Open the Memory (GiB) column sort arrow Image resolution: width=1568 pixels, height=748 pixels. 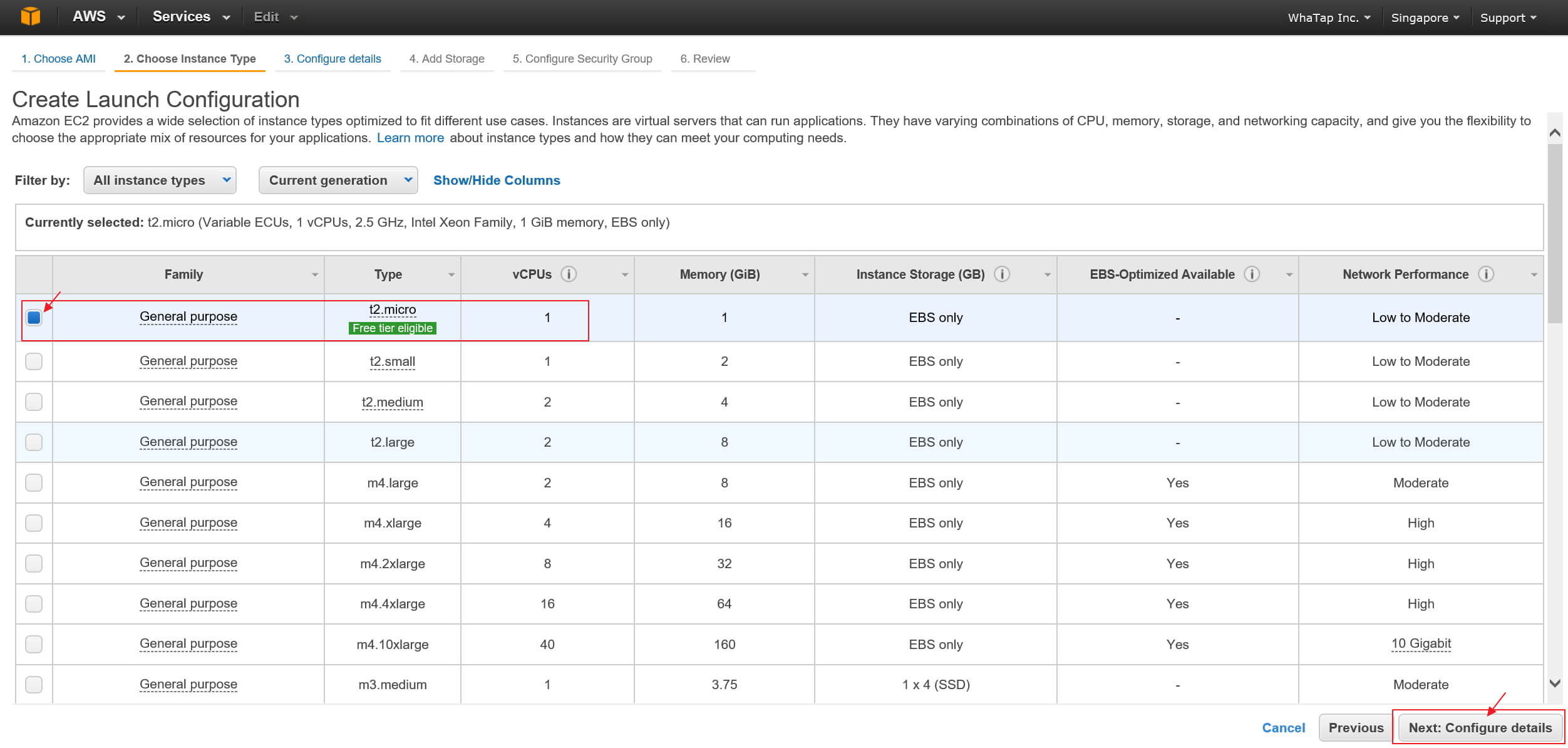coord(805,275)
